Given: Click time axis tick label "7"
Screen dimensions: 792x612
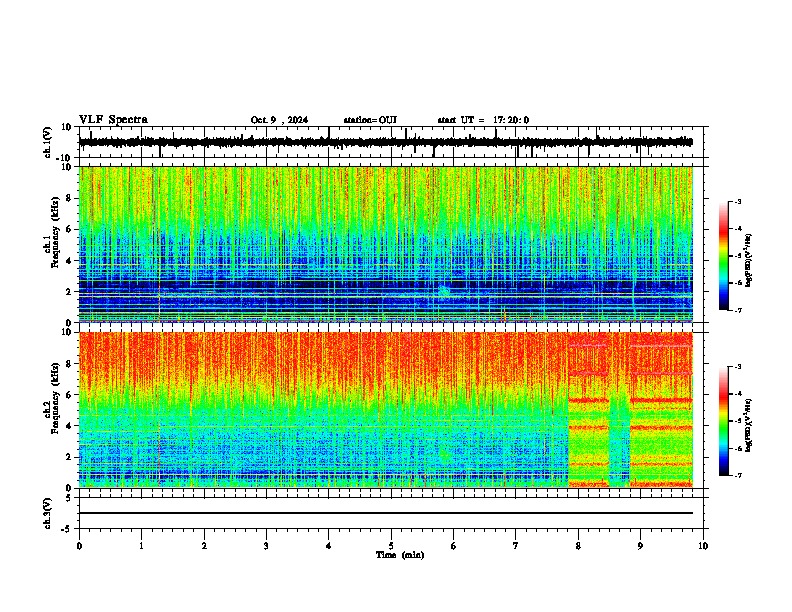Looking at the screenshot, I should click(516, 546).
